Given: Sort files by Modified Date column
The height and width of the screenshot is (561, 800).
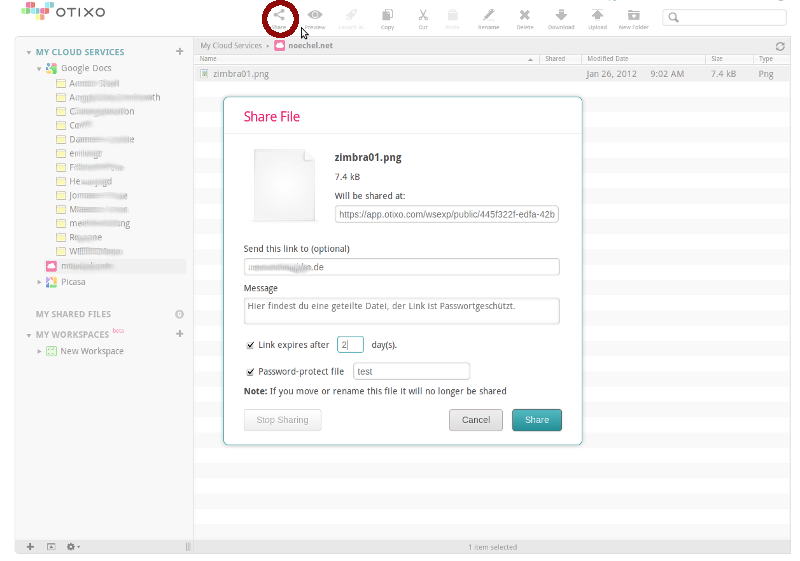Looking at the screenshot, I should 608,59.
